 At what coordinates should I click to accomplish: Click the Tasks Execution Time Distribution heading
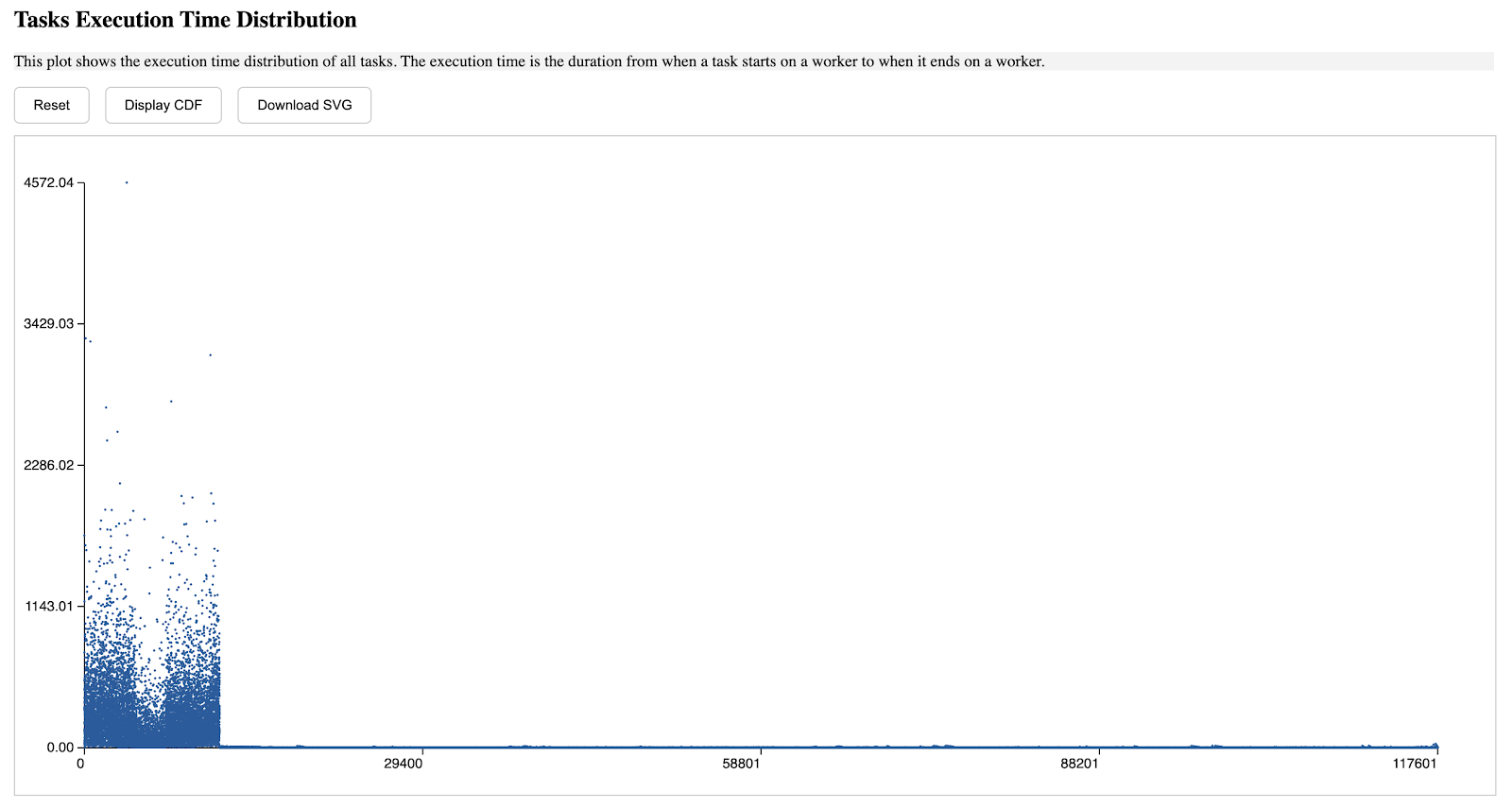pyautogui.click(x=185, y=20)
